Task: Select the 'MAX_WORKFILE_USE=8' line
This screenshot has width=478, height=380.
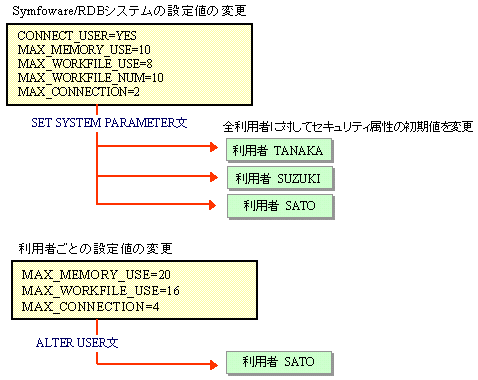Action: [x=85, y=64]
